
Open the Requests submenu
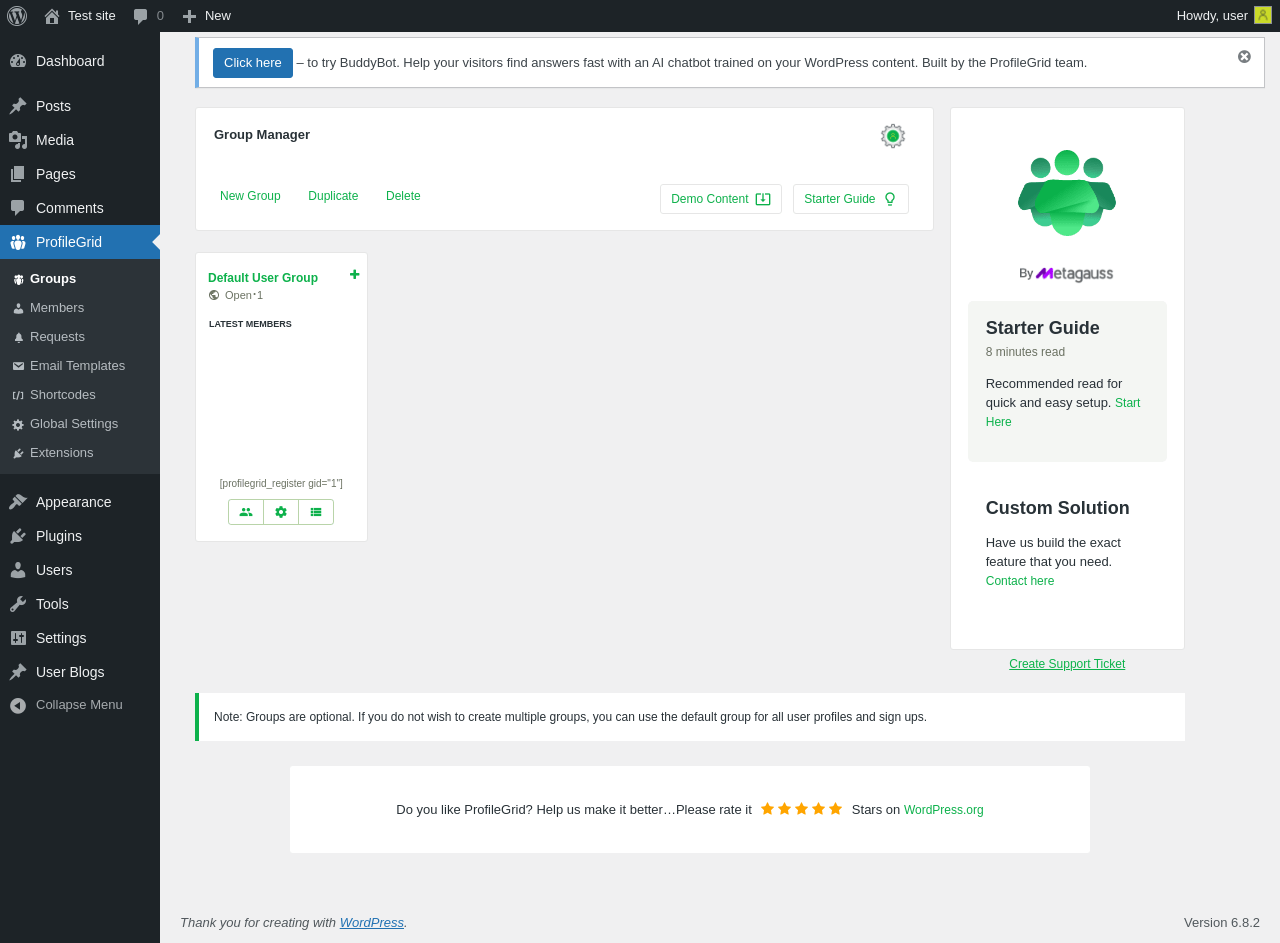80,337
